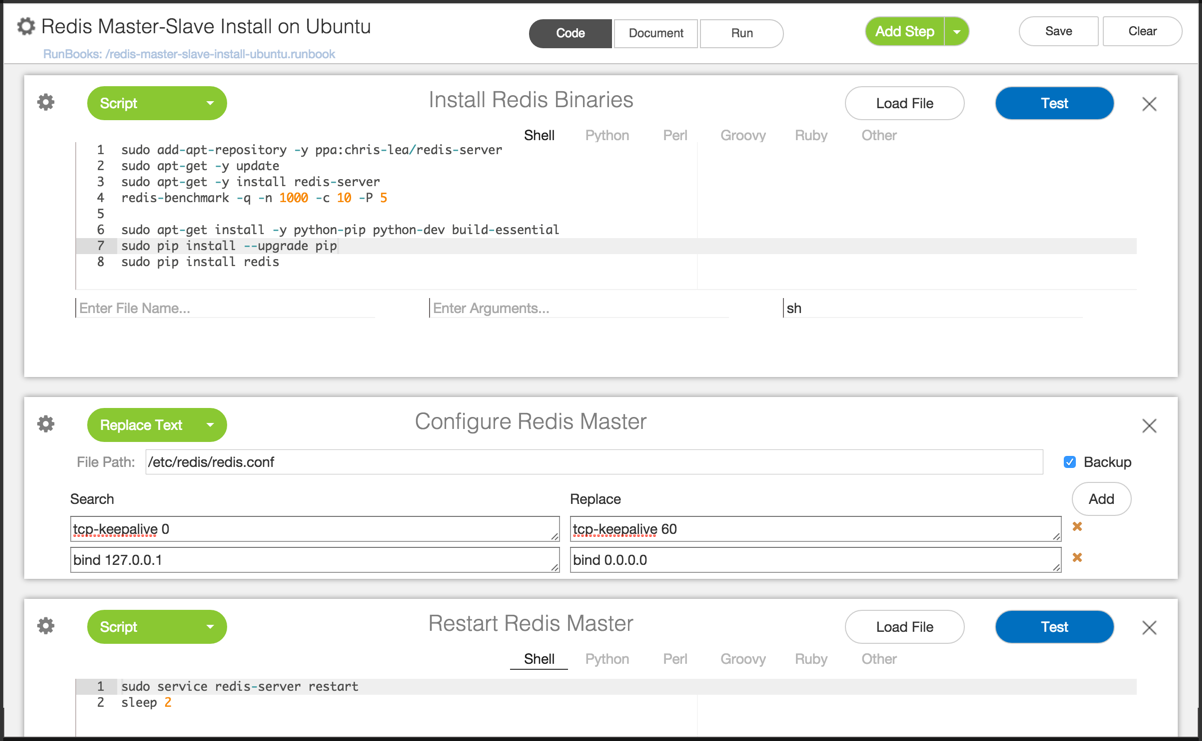The height and width of the screenshot is (741, 1202).
Task: Open Script type dropdown in Install Redis Binaries
Action: (210, 103)
